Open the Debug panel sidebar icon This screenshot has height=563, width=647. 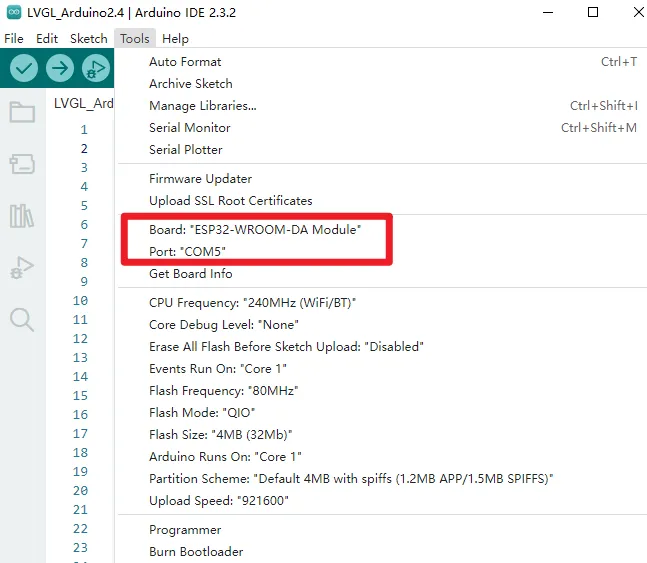(22, 268)
